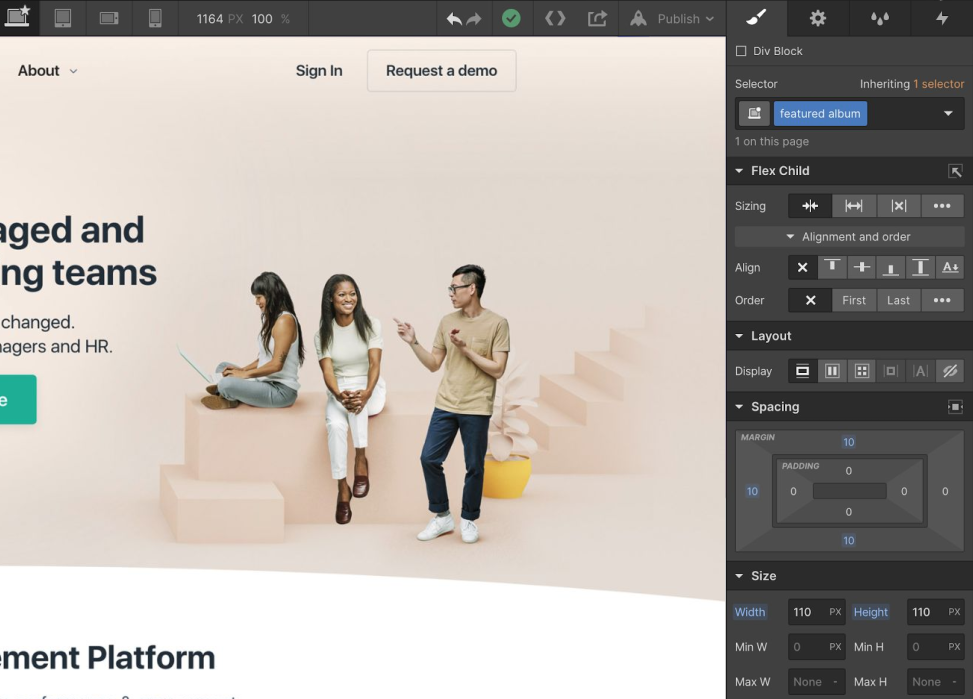
Task: Select the Style panel paintbrush icon
Action: coord(756,18)
